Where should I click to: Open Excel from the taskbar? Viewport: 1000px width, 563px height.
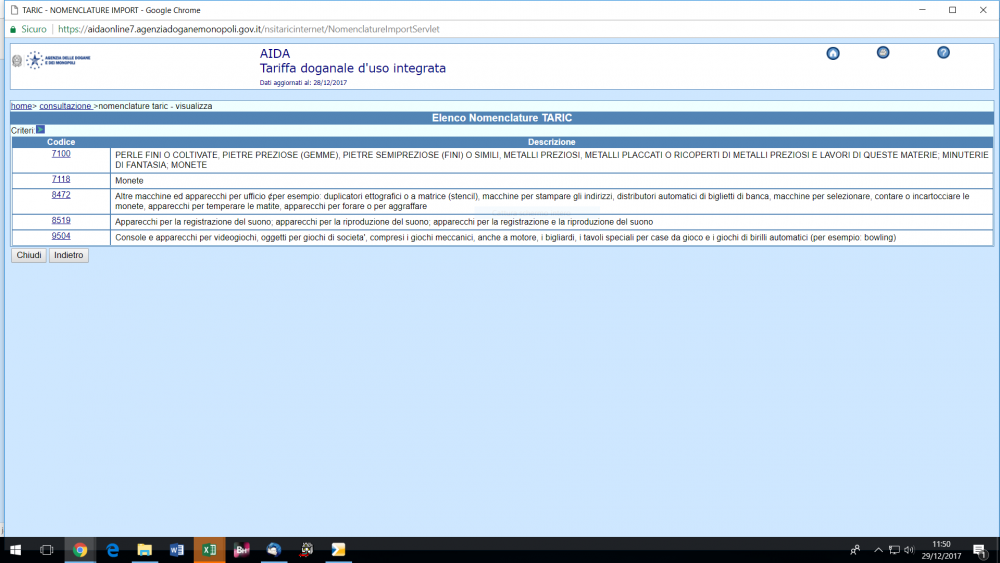click(x=209, y=550)
